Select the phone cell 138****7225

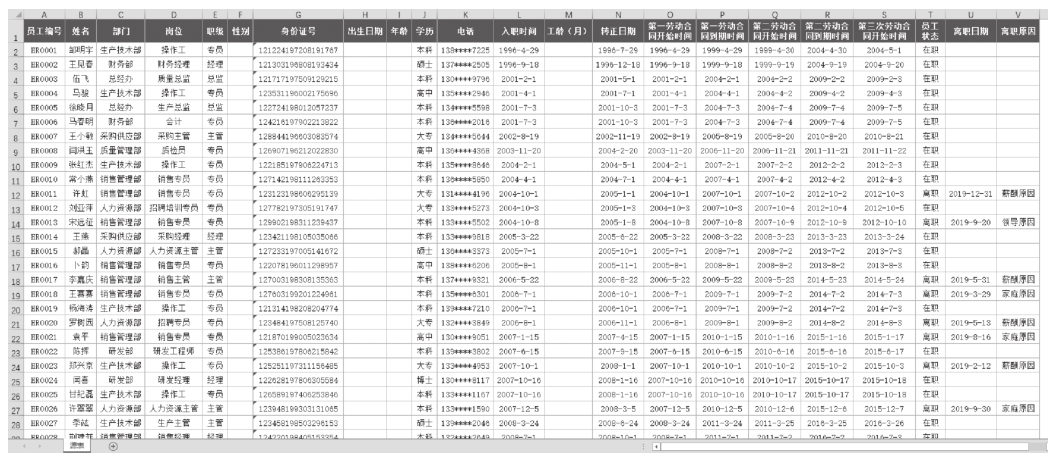pyautogui.click(x=465, y=50)
